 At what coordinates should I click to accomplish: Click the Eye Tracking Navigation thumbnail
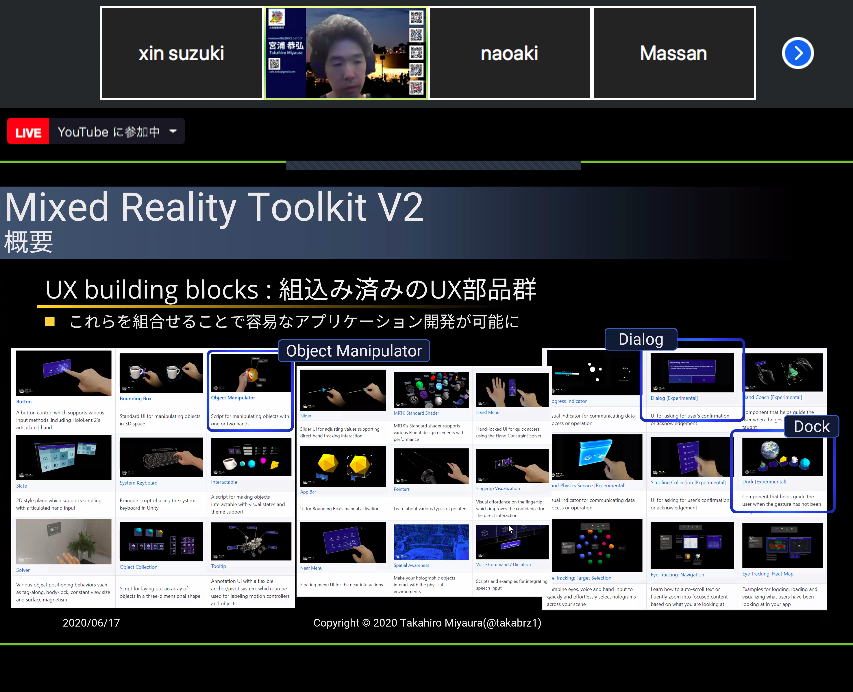(693, 546)
